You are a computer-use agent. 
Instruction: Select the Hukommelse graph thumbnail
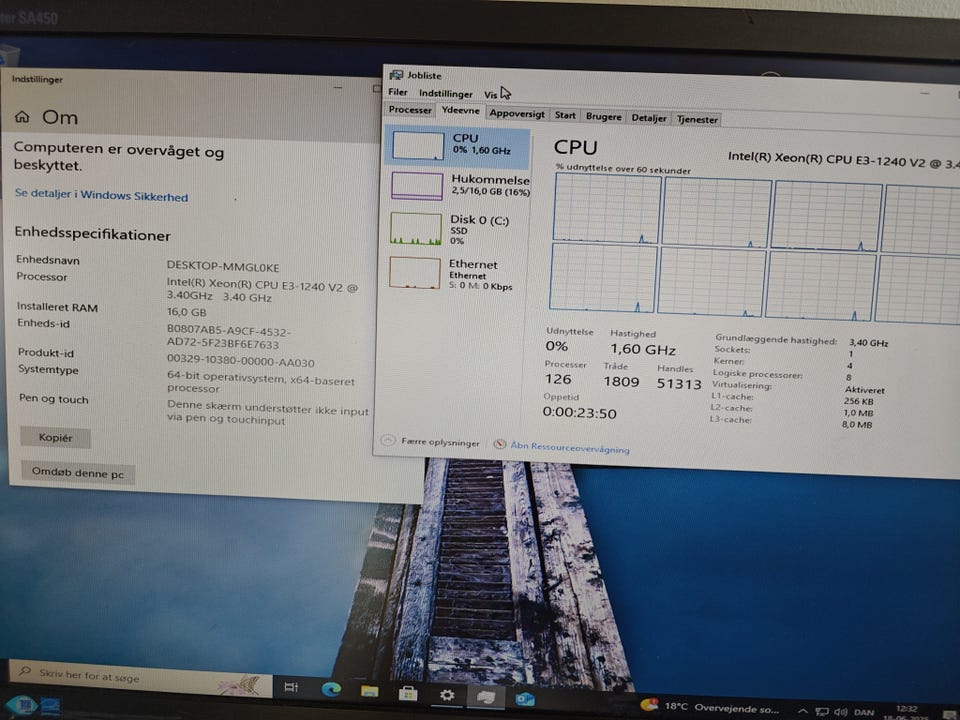point(416,186)
